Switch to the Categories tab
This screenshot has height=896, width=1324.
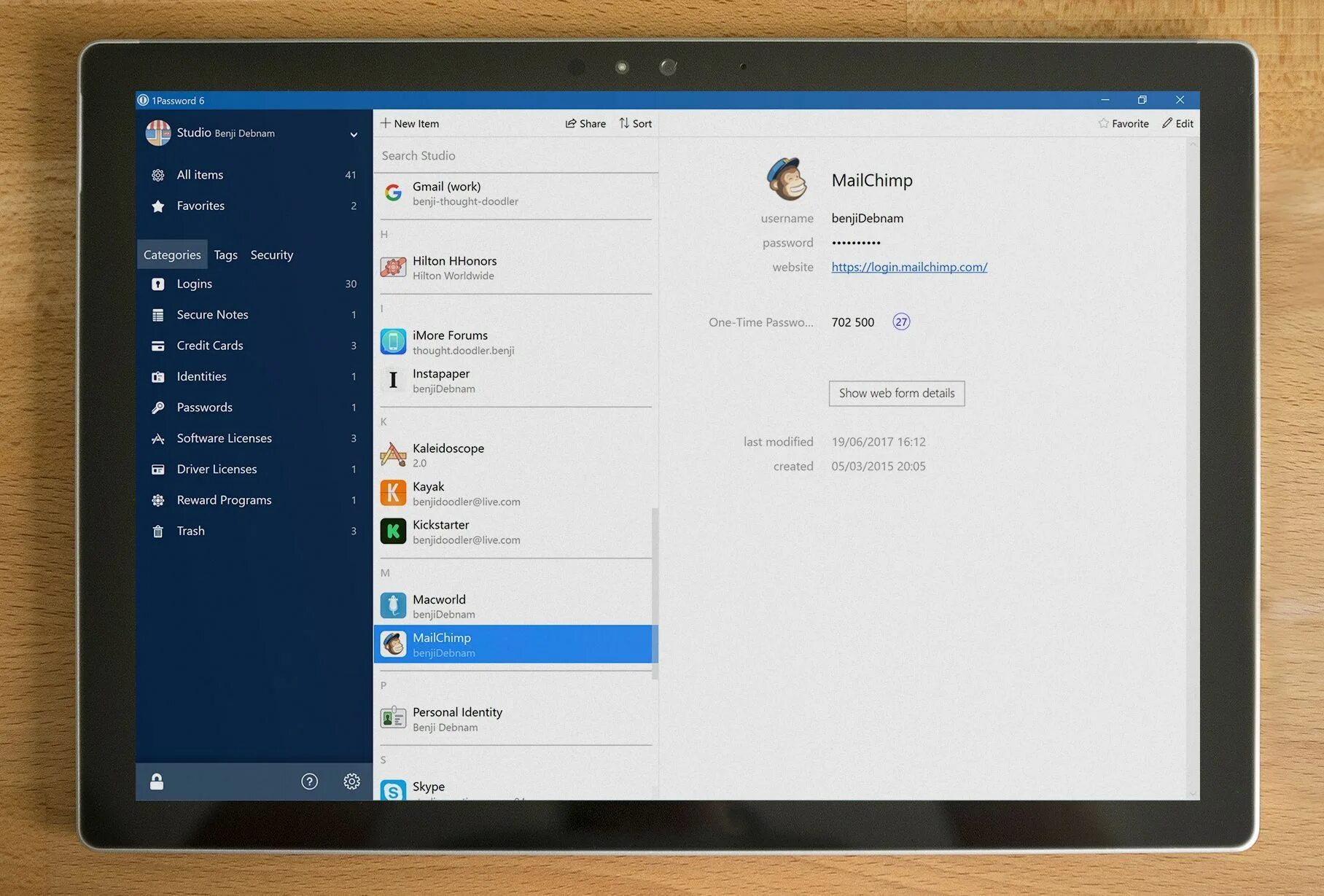tap(172, 254)
